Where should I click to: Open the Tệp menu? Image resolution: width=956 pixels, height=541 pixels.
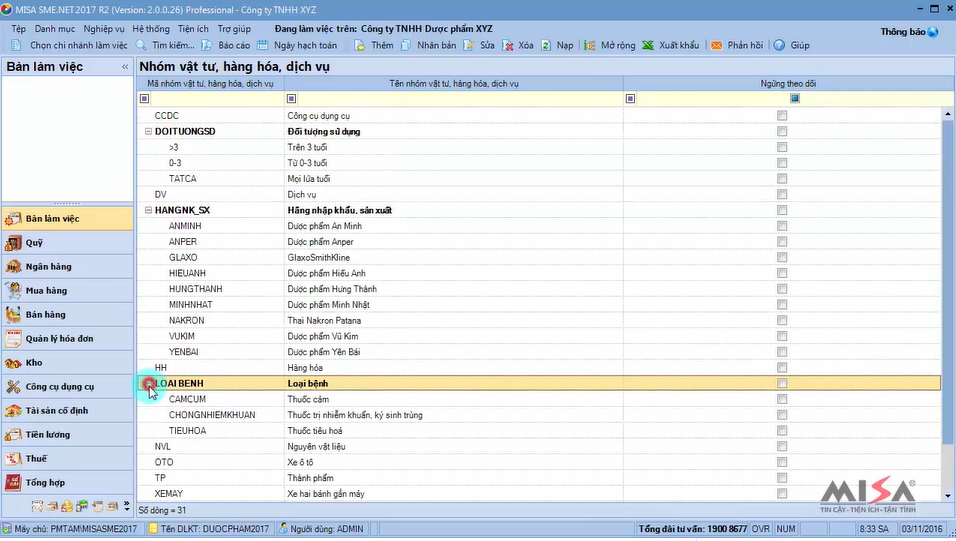[x=18, y=29]
